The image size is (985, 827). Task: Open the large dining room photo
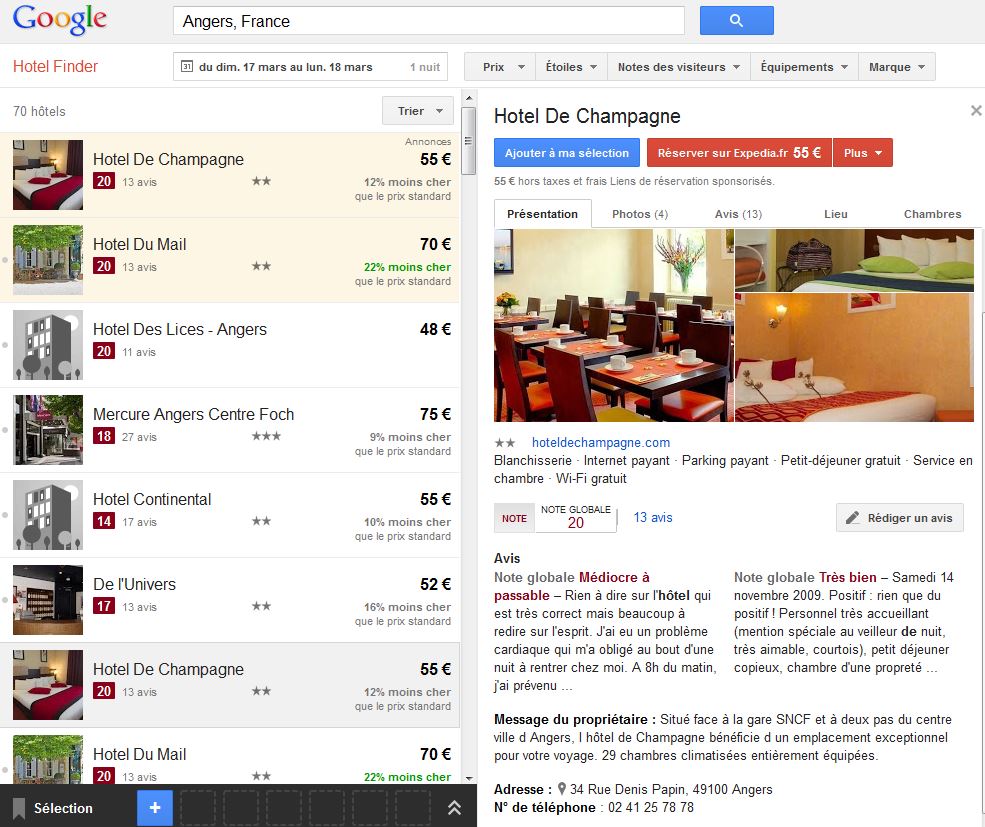point(614,325)
